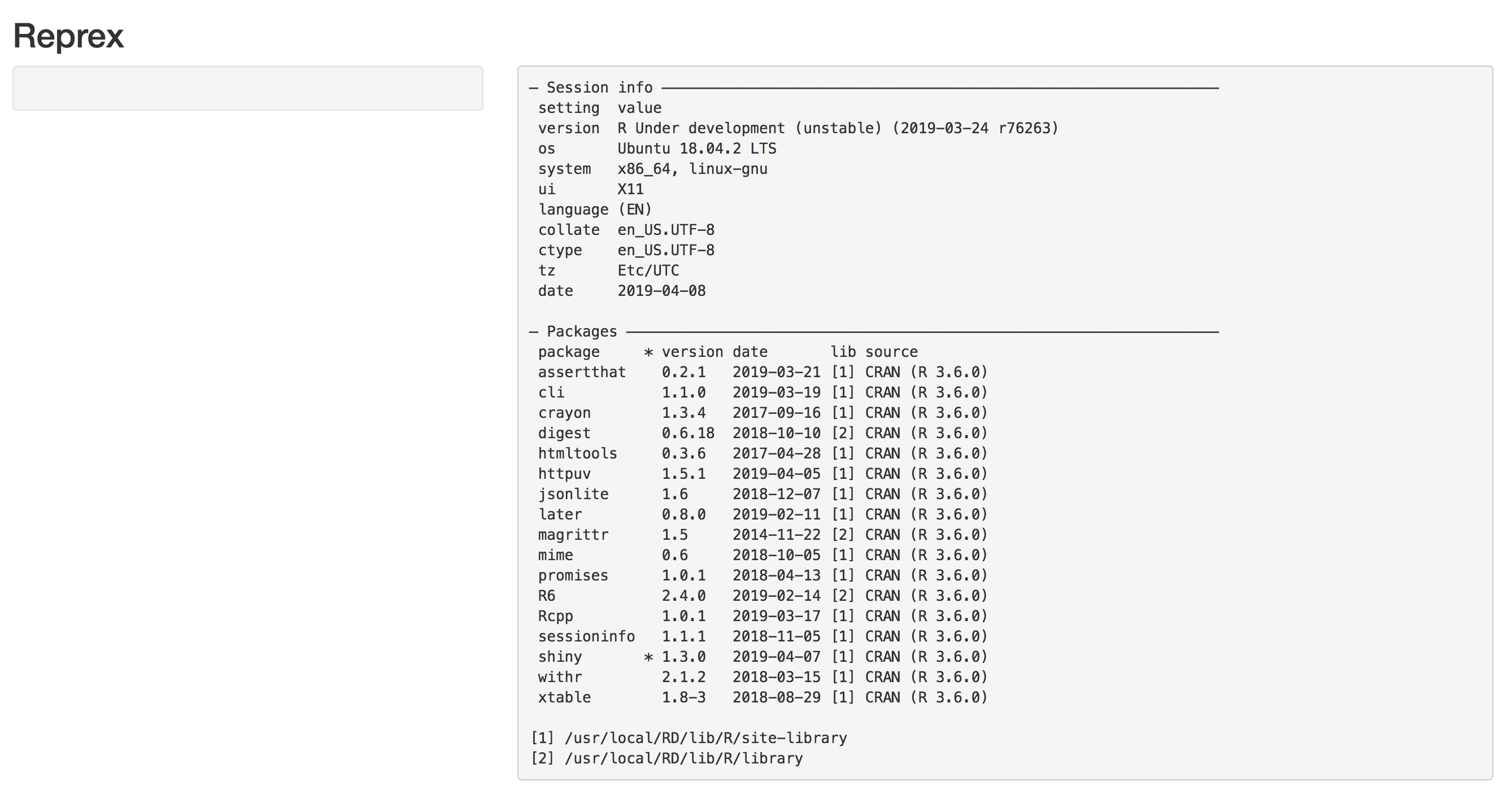Click the collate value en_US.UTF-8

[665, 229]
